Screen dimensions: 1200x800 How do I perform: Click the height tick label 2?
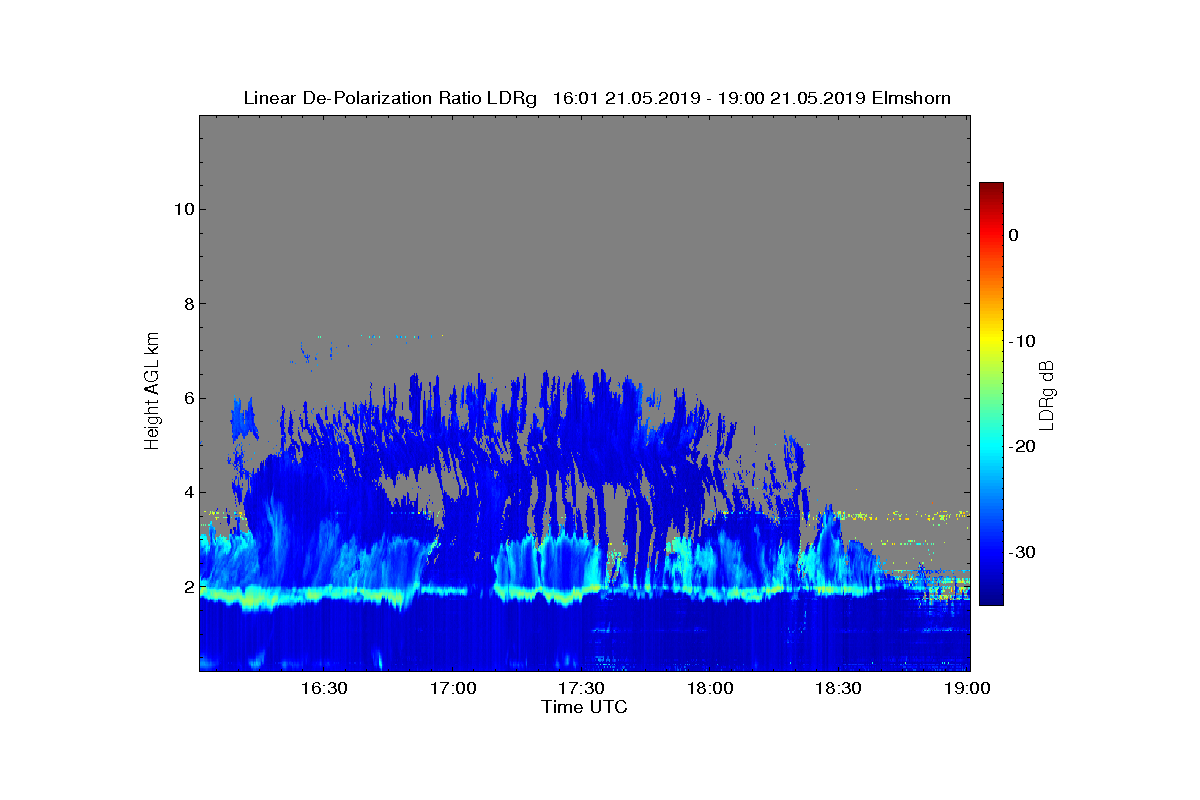tap(187, 586)
